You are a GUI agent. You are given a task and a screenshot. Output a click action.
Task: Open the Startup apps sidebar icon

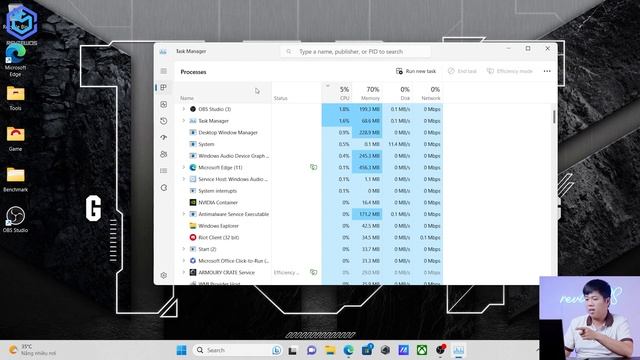(164, 138)
